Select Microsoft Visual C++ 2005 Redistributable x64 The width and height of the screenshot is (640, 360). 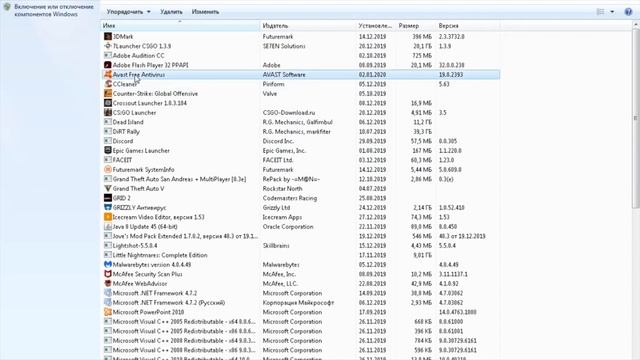300,322
